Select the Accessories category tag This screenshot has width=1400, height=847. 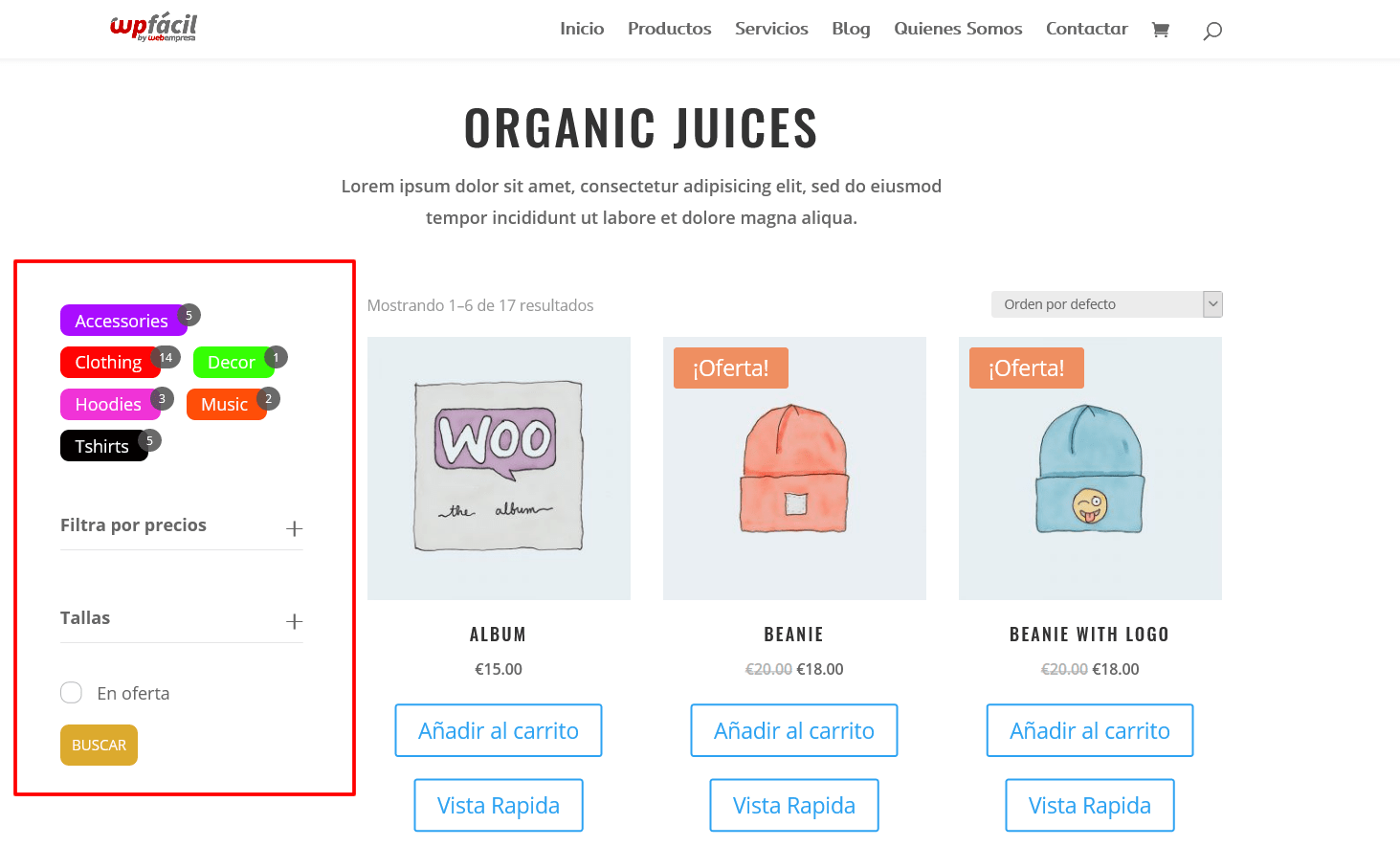coord(122,321)
